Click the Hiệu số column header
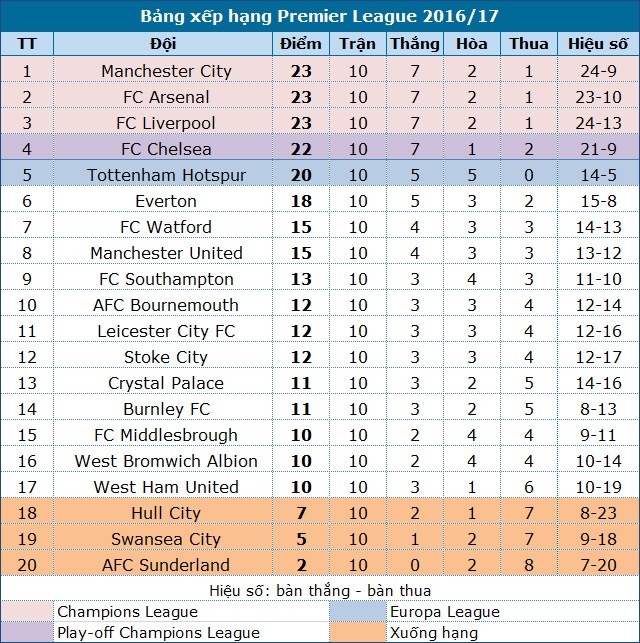 [x=598, y=44]
